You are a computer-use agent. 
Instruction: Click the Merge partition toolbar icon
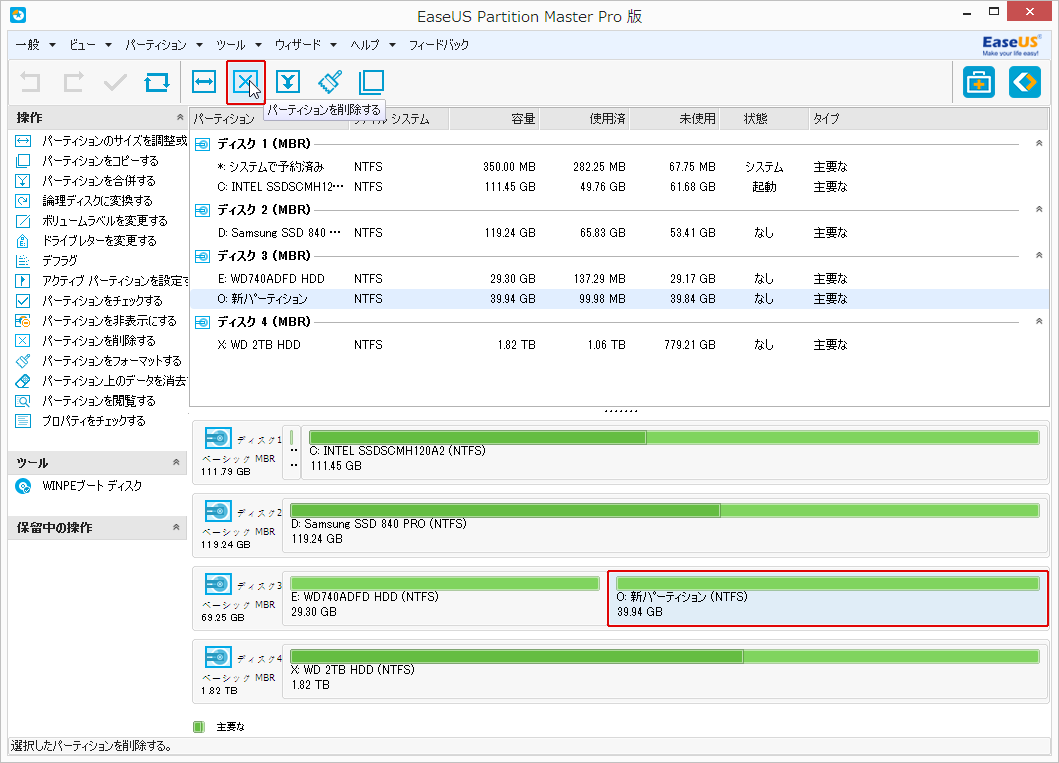click(288, 82)
